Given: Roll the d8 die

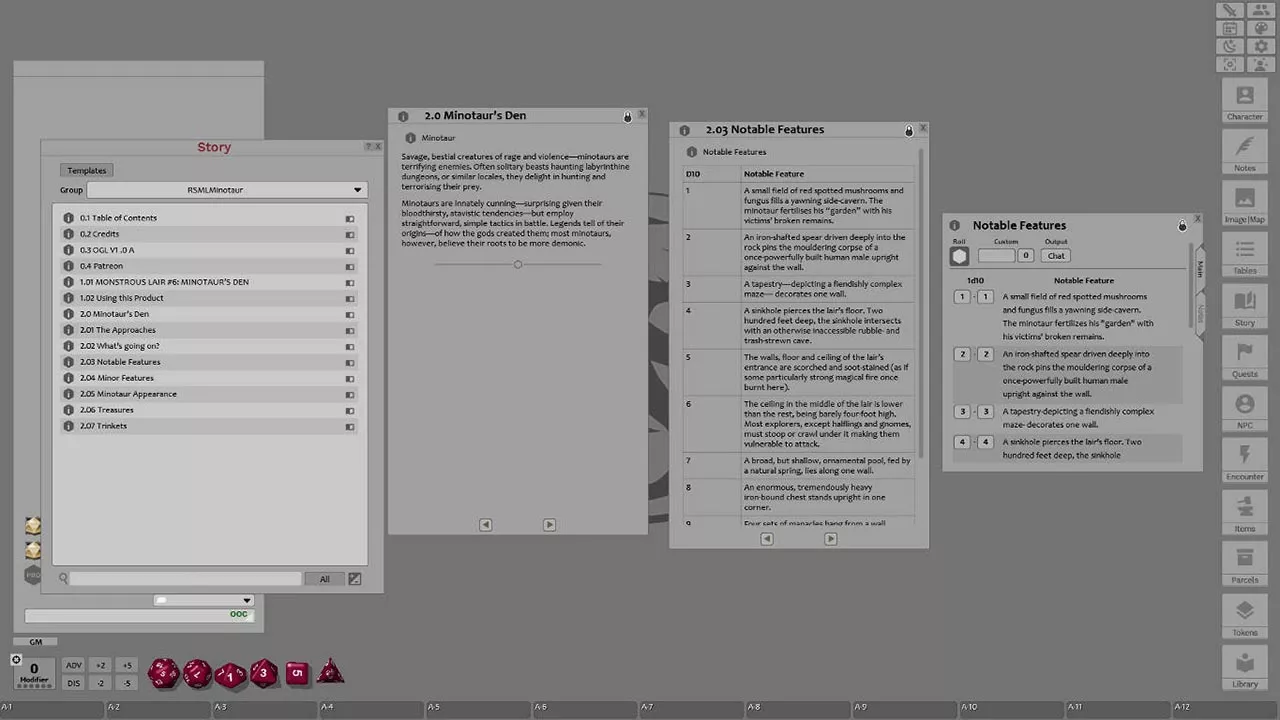Looking at the screenshot, I should tap(264, 673).
